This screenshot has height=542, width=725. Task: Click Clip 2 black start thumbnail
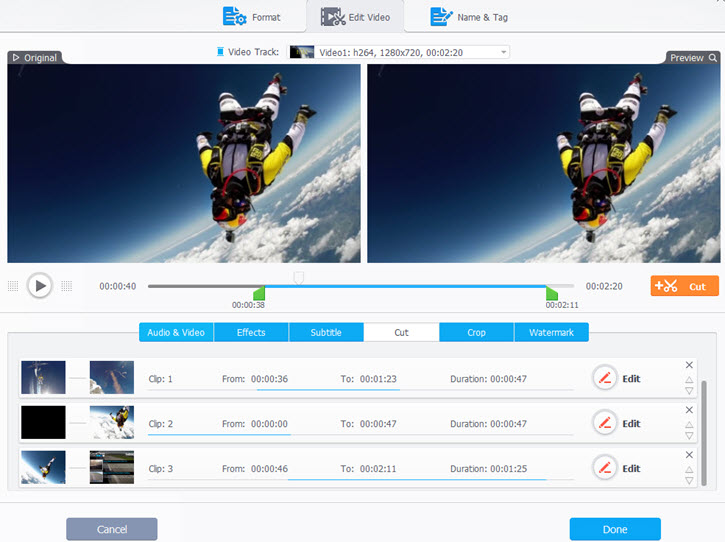(x=43, y=422)
